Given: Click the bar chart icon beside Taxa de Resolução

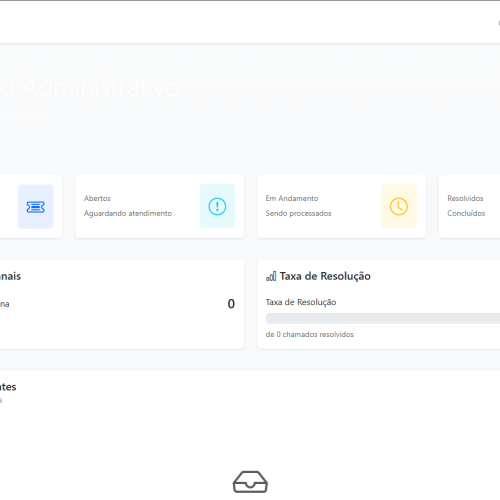Looking at the screenshot, I should click(x=271, y=276).
